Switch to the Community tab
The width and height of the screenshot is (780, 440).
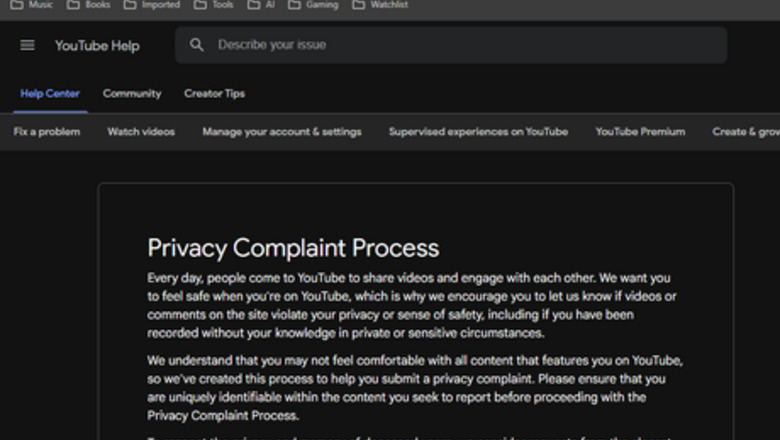click(x=132, y=94)
